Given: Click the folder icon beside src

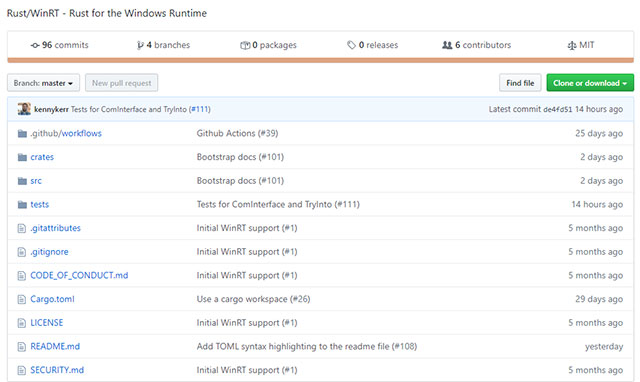Looking at the screenshot, I should click(x=22, y=181).
